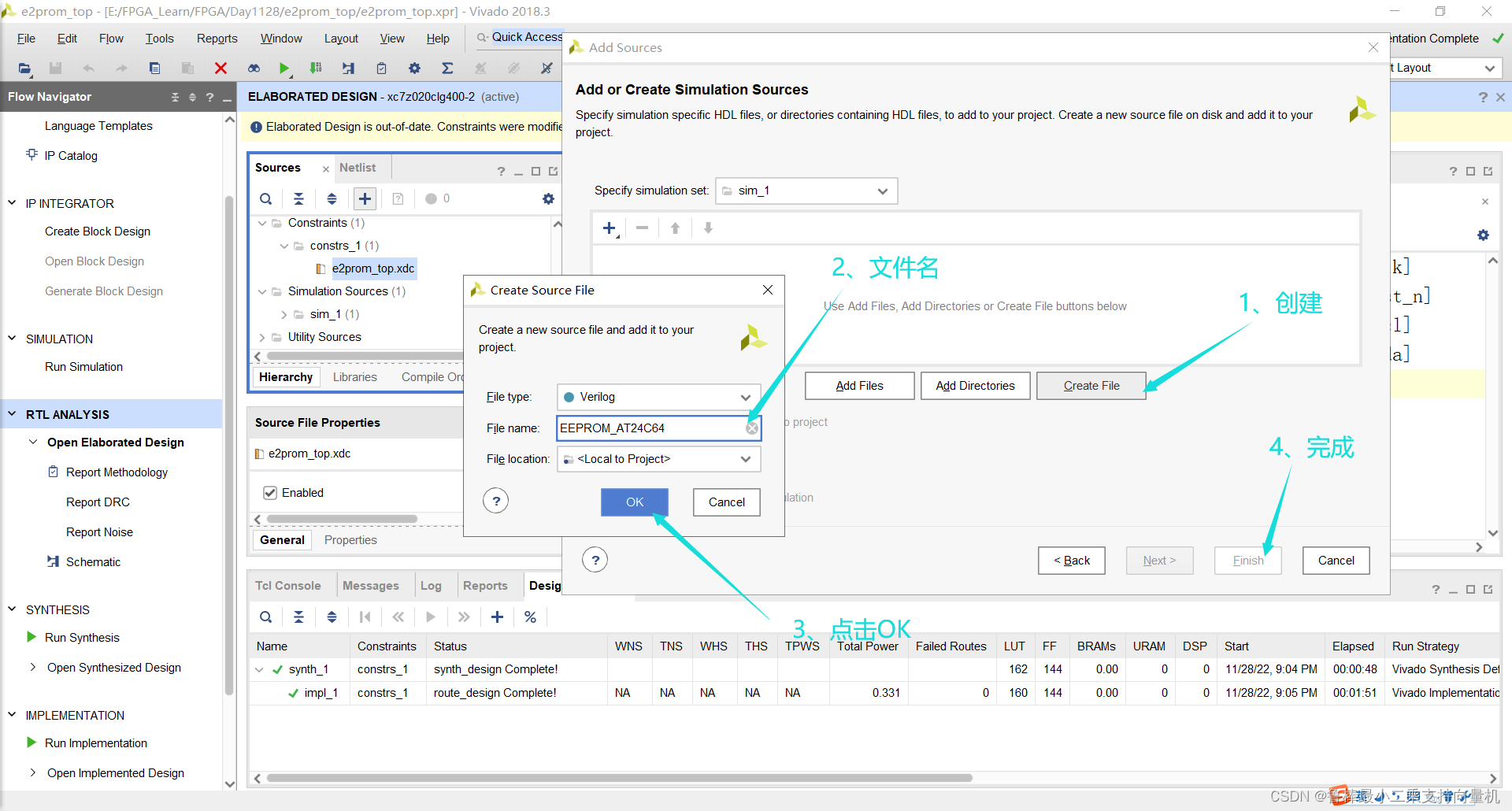
Task: Click the Create File button
Action: [1091, 386]
